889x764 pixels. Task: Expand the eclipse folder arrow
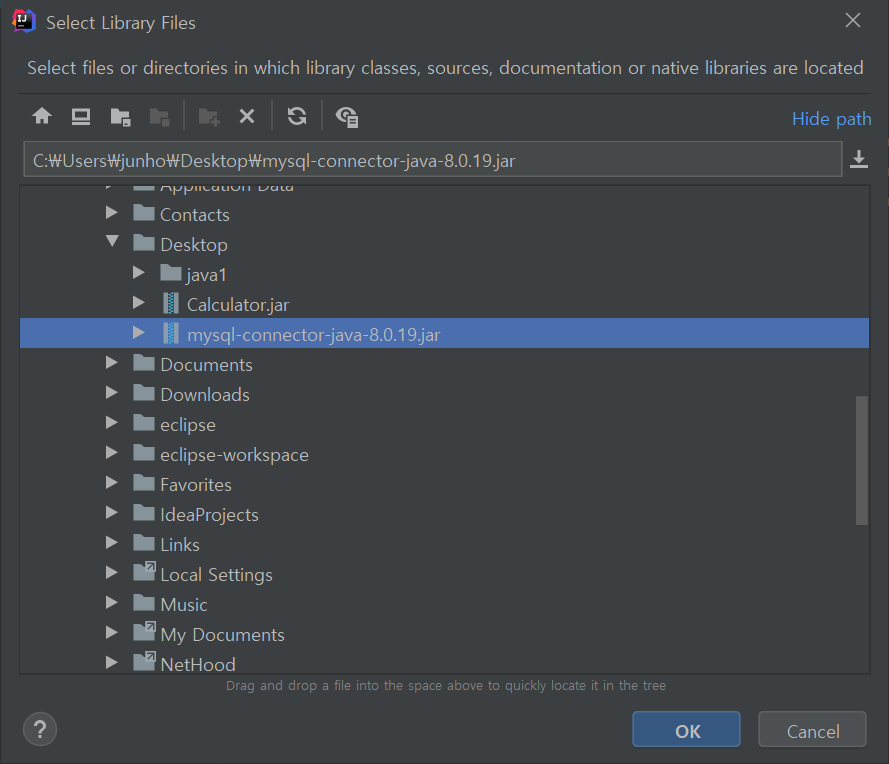pyautogui.click(x=112, y=423)
